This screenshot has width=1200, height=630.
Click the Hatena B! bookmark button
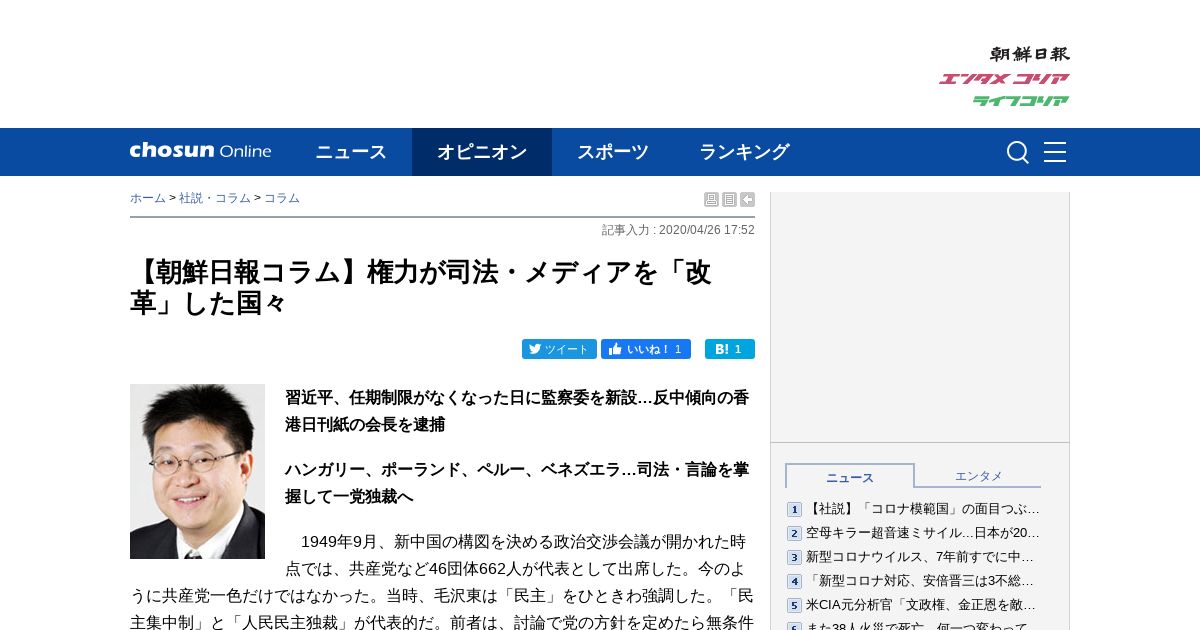tap(730, 349)
